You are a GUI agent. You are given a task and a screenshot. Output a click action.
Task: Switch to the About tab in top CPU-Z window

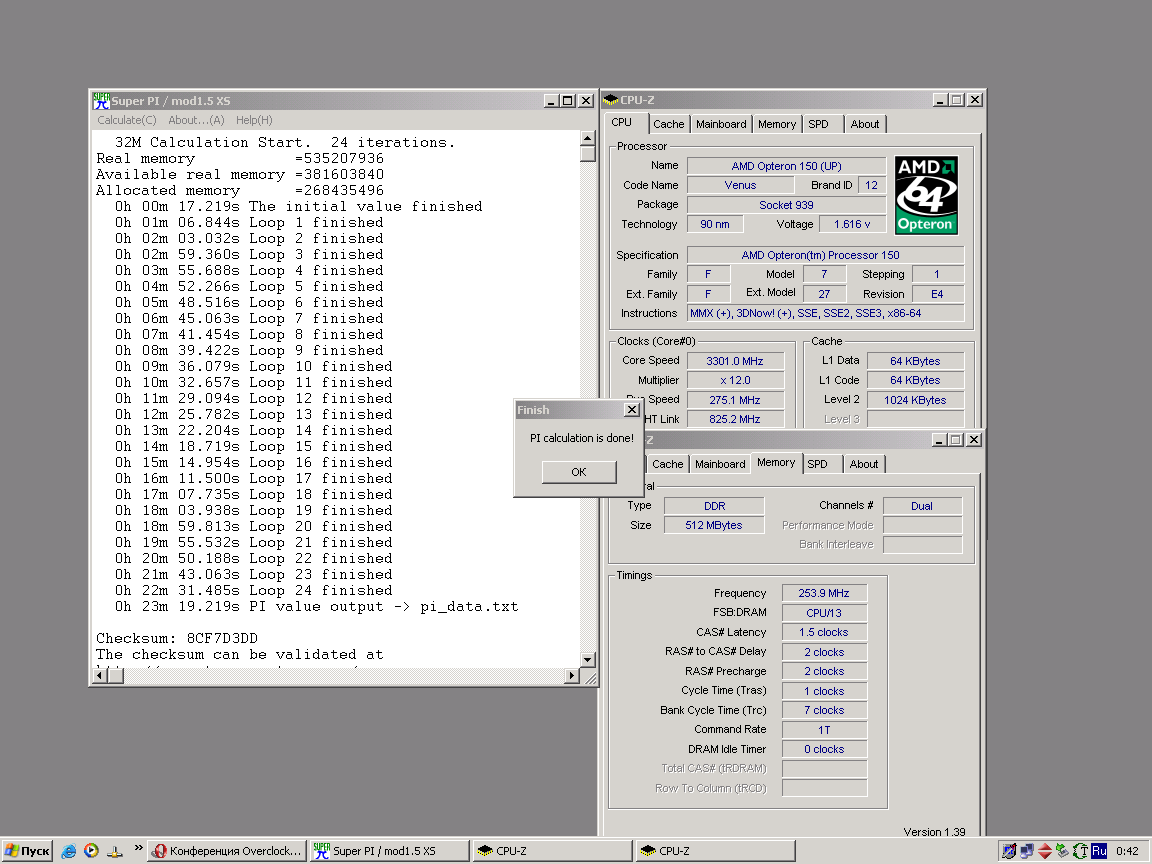(x=865, y=124)
